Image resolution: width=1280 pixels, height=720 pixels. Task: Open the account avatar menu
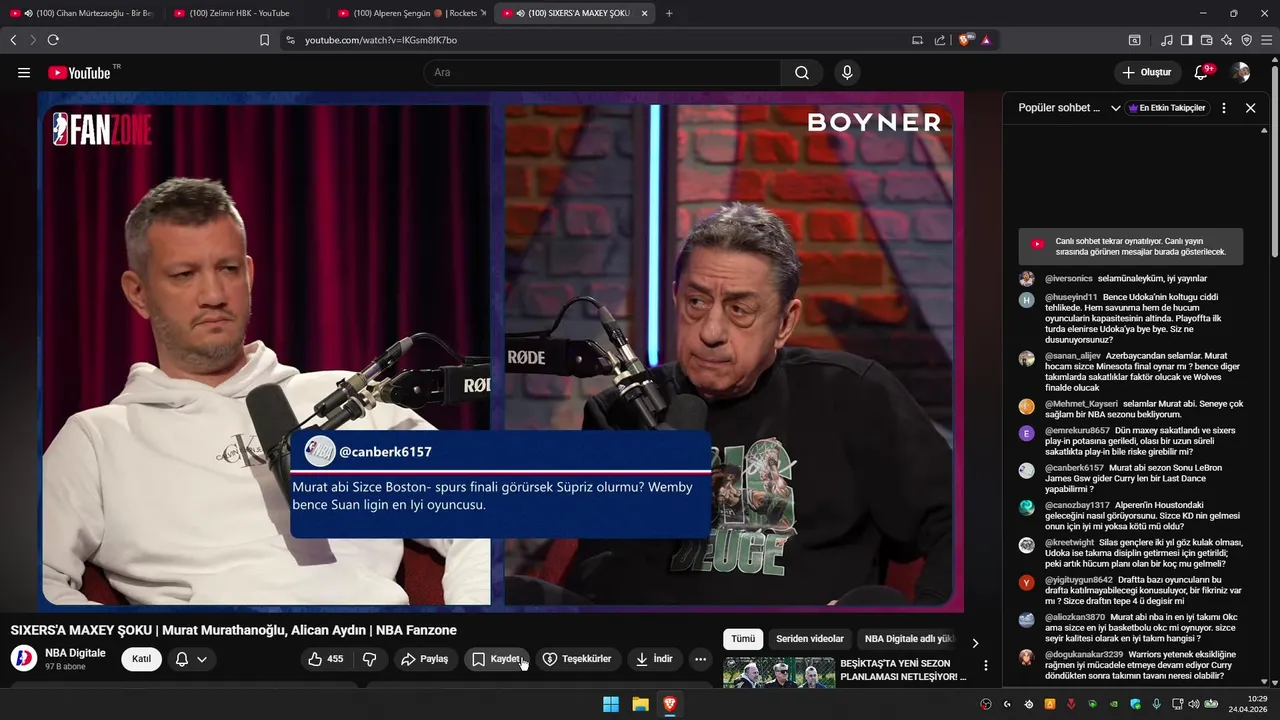(x=1241, y=72)
